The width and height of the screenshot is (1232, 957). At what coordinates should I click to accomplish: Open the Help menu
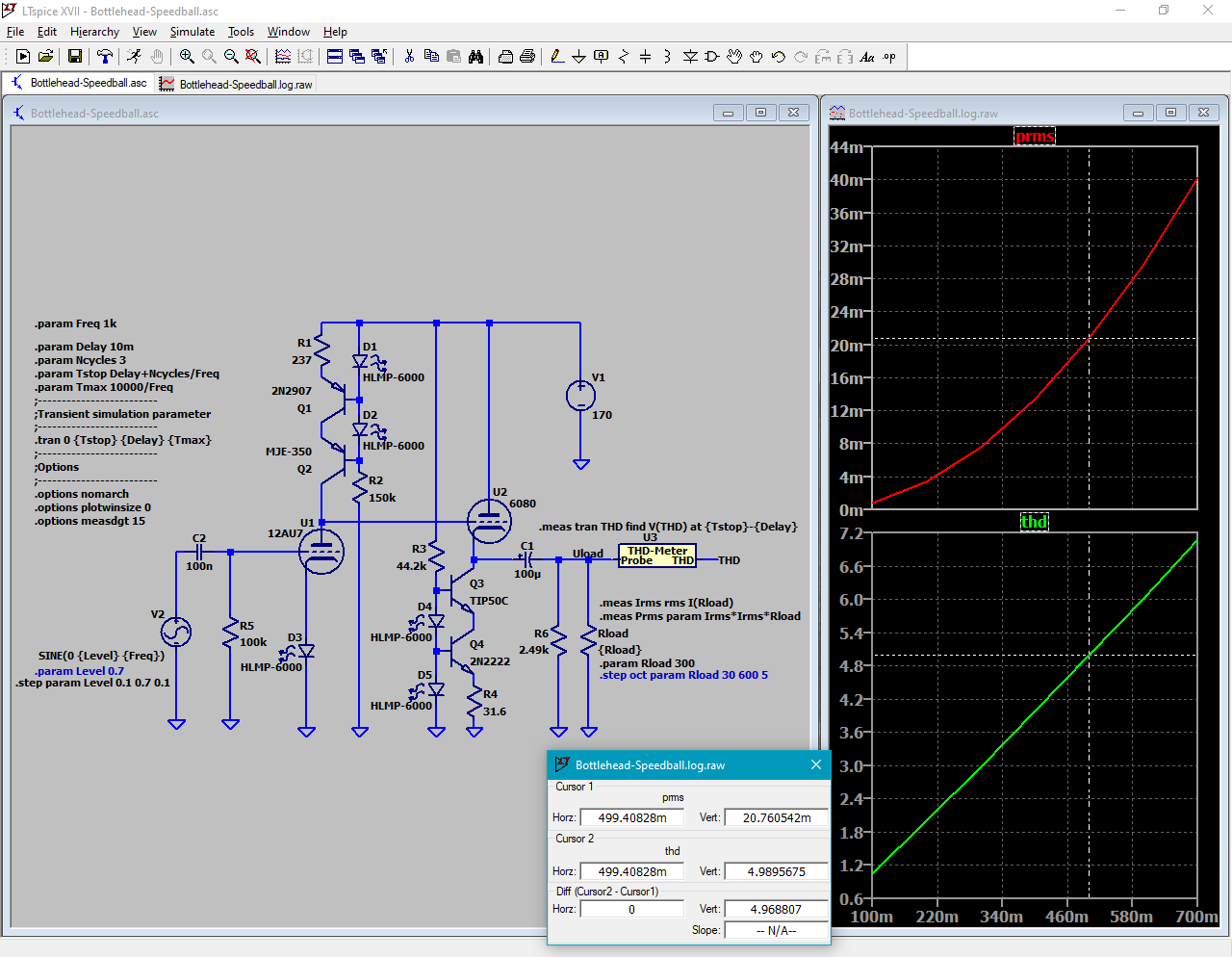click(x=335, y=32)
